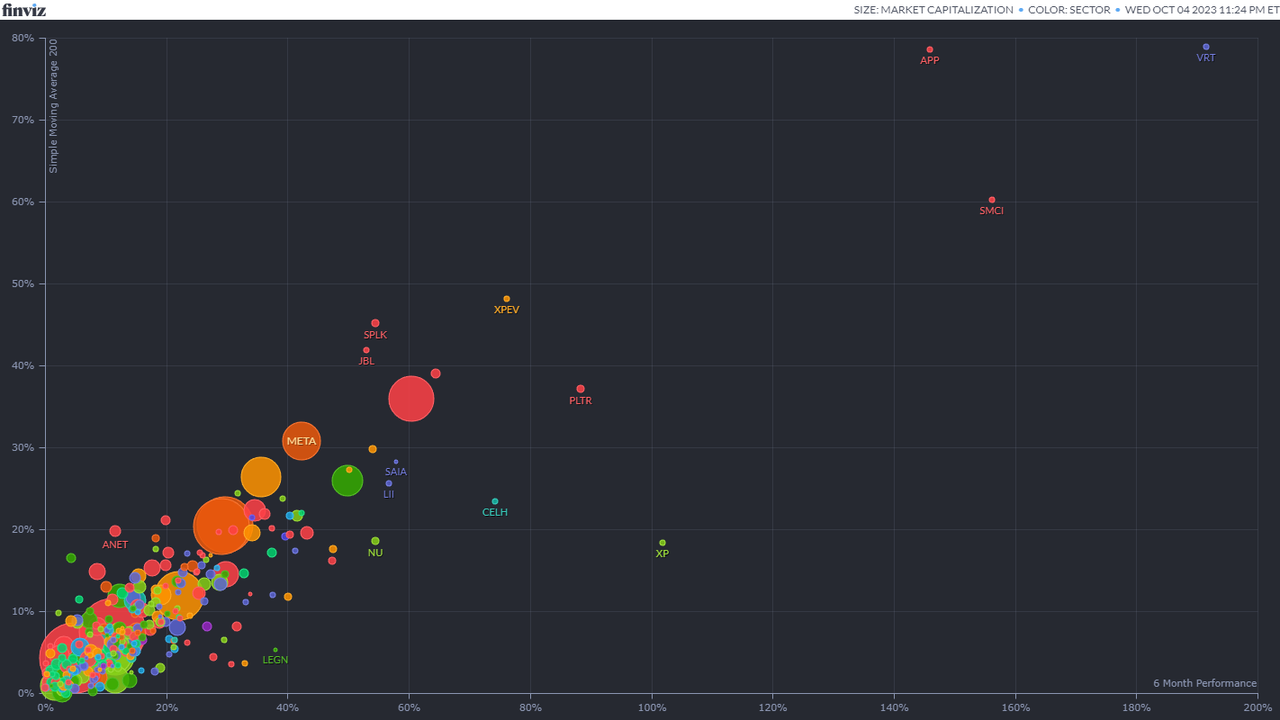This screenshot has width=1280, height=720.
Task: Click the large META bubble
Action: (x=301, y=440)
